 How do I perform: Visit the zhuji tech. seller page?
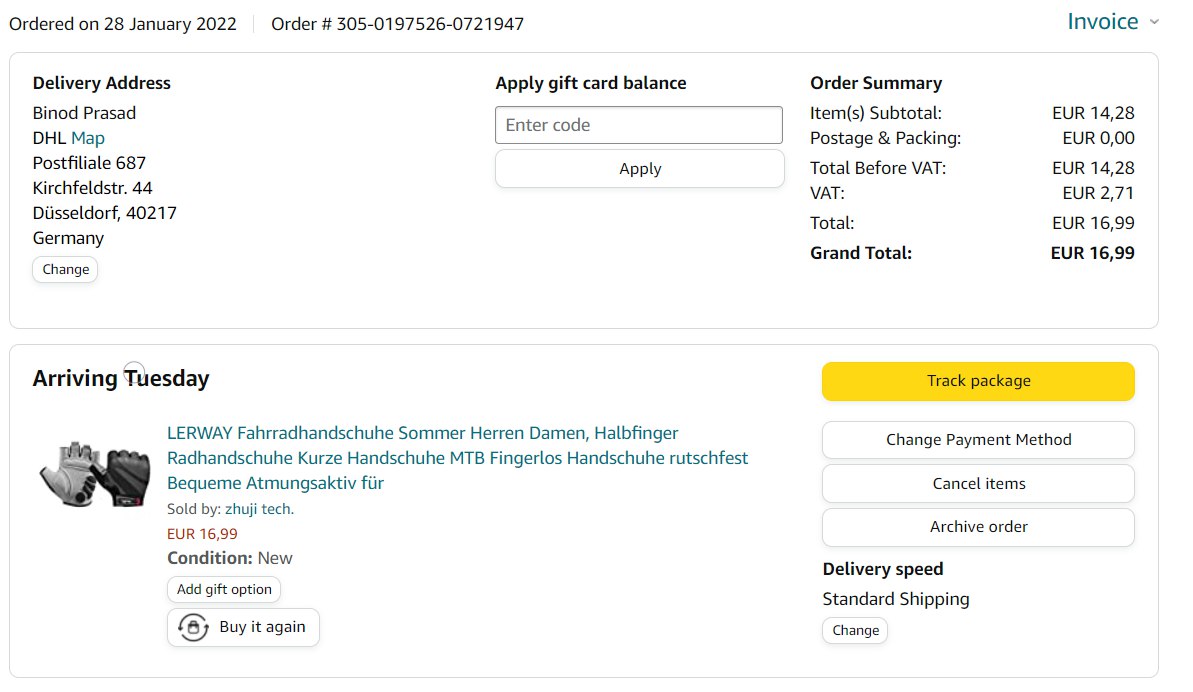[x=259, y=509]
